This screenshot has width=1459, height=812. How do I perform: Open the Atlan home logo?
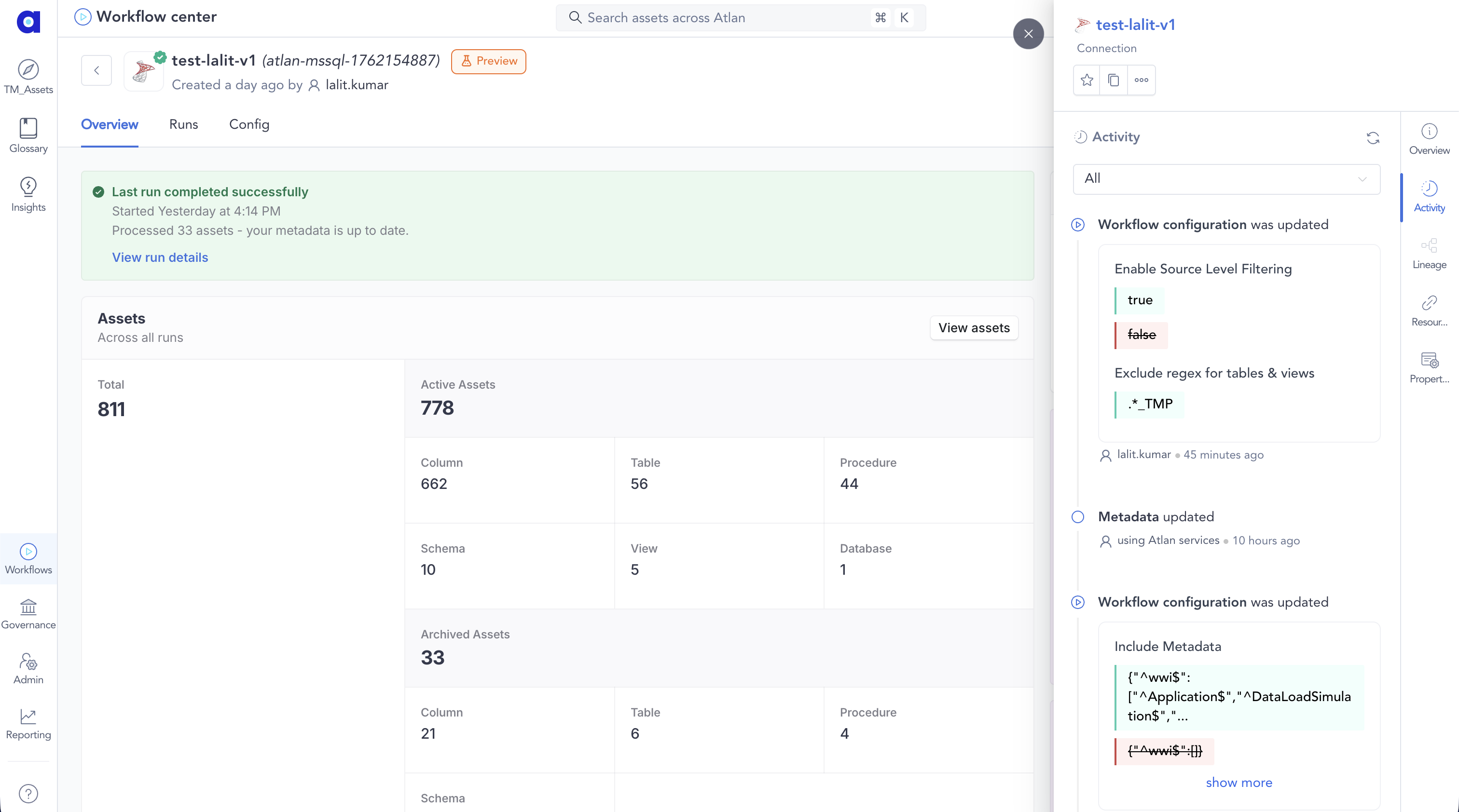pos(28,22)
